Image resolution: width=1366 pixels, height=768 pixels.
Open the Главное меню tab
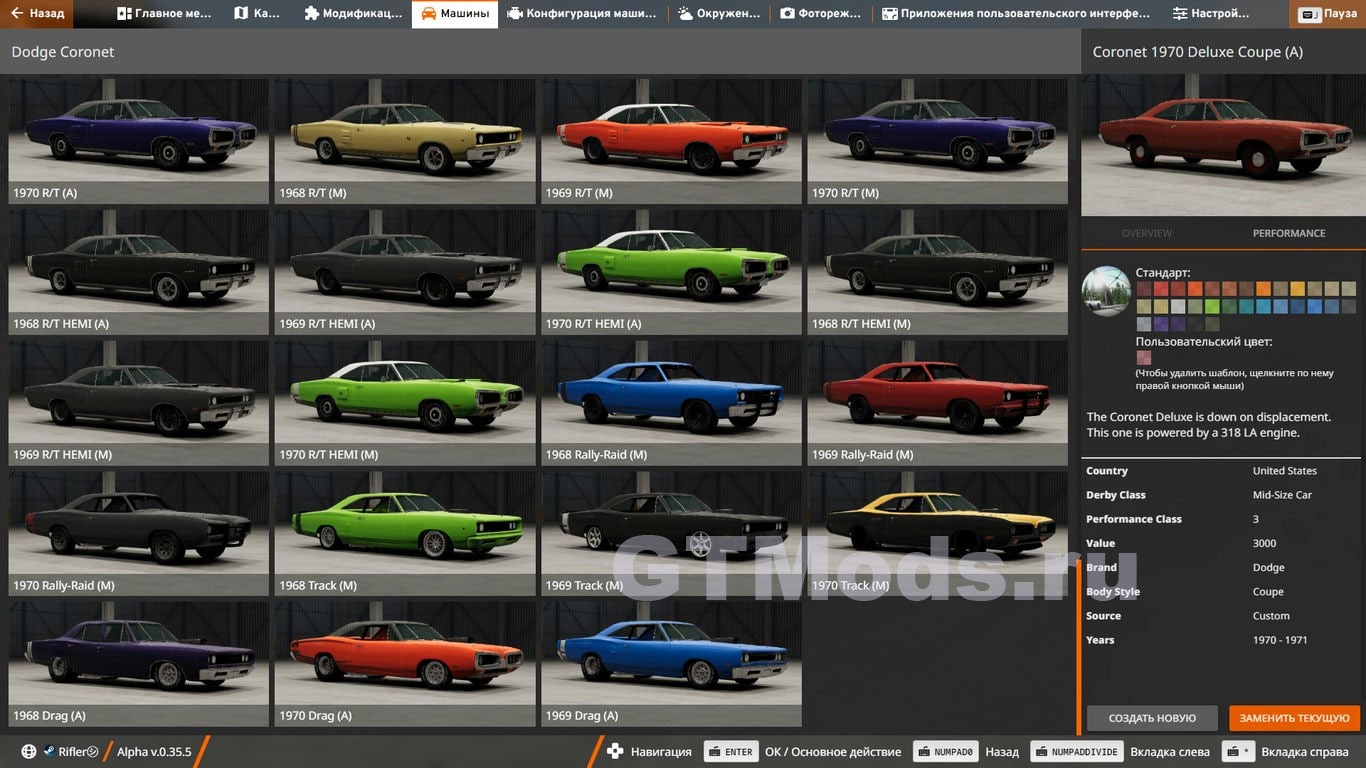(164, 14)
